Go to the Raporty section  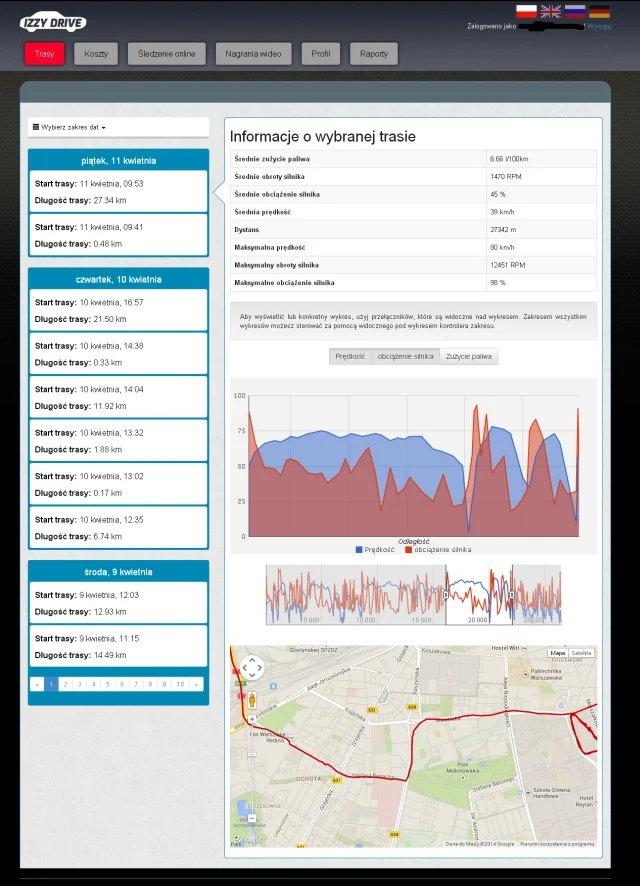coord(374,54)
